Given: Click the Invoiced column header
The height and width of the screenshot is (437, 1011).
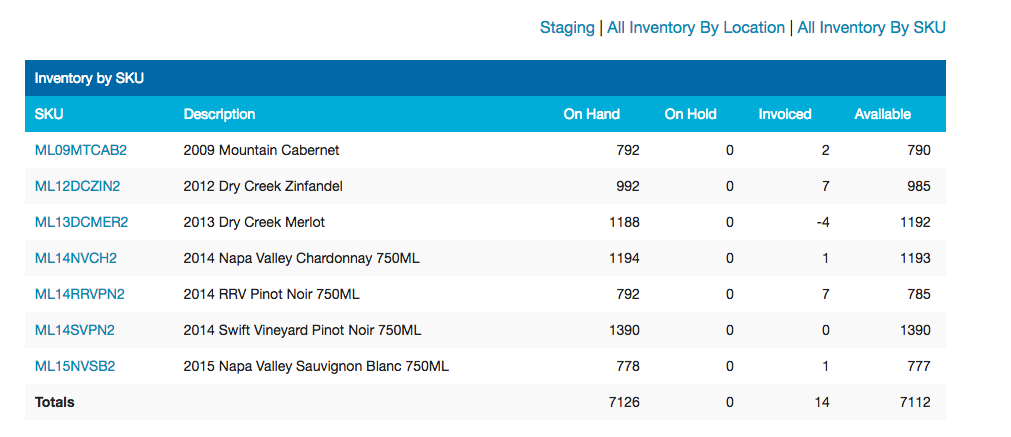Looking at the screenshot, I should (x=785, y=114).
